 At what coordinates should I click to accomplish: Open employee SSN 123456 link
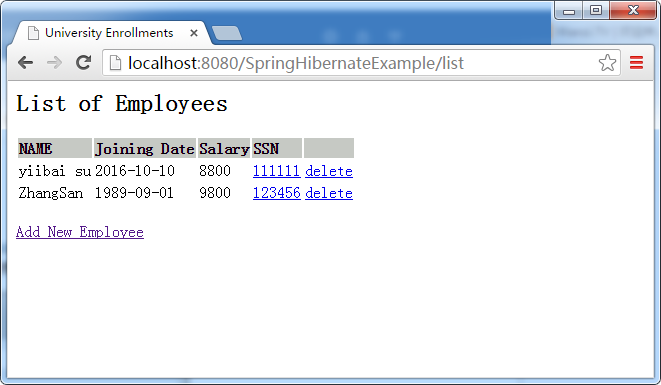click(277, 193)
